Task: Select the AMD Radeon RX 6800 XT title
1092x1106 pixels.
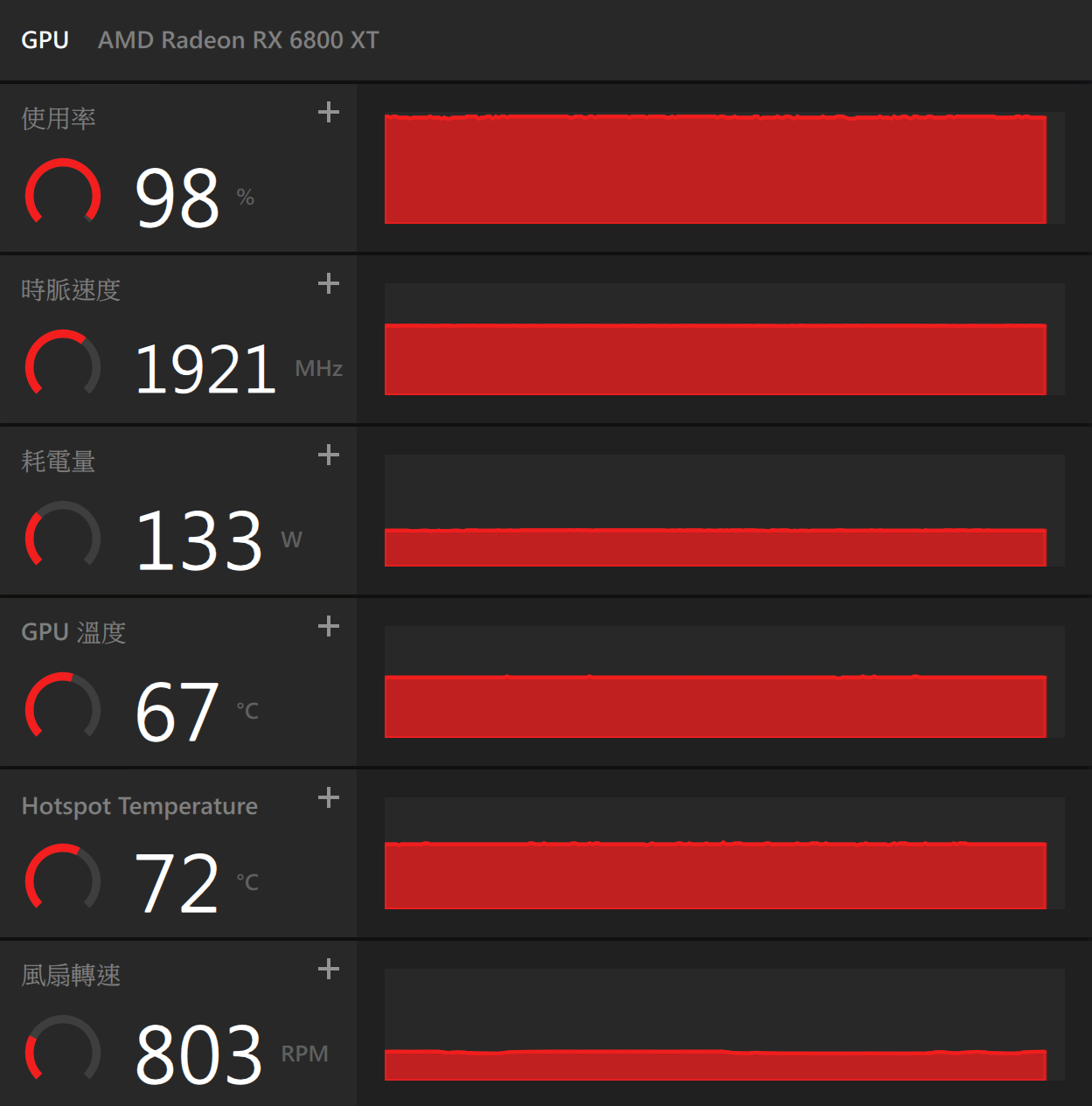Action: [239, 40]
